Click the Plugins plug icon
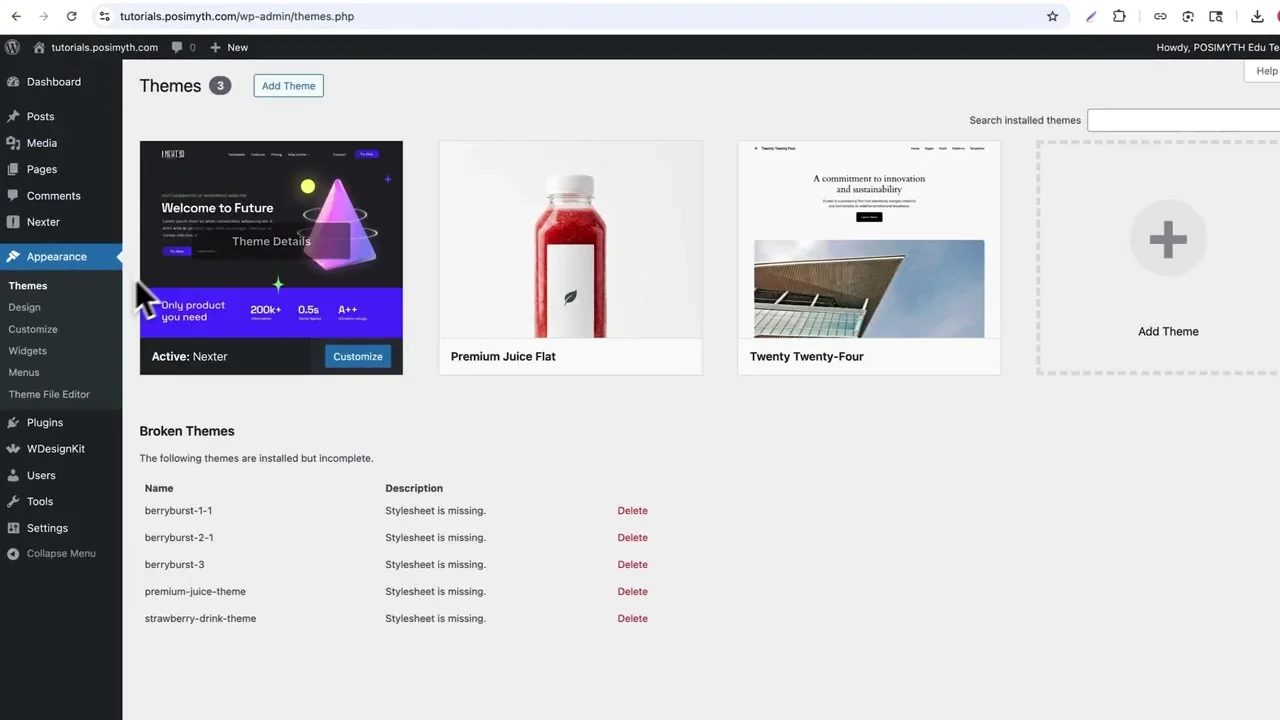The height and width of the screenshot is (720, 1280). (13, 423)
